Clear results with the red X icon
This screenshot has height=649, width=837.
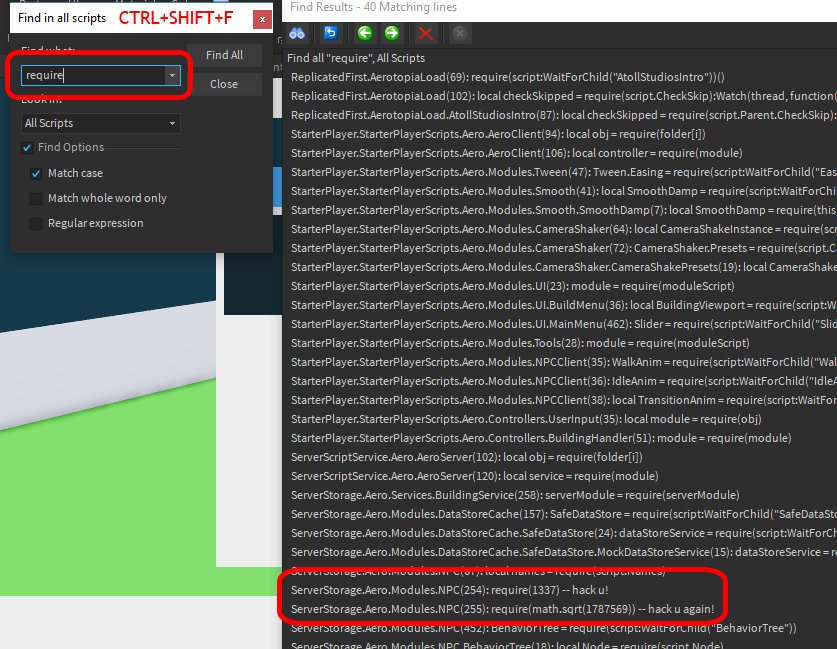tap(423, 33)
